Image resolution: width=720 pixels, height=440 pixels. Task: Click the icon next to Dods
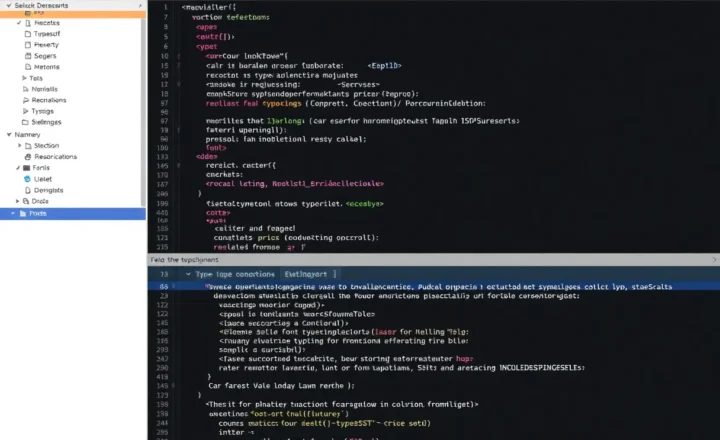click(26, 201)
